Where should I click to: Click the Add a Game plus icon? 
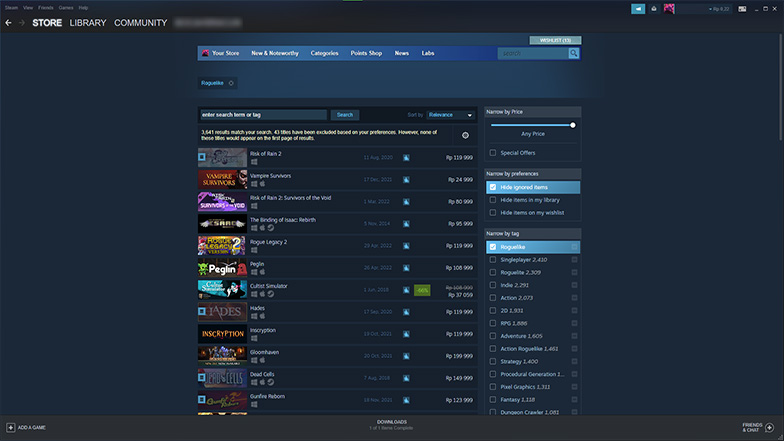(x=10, y=428)
